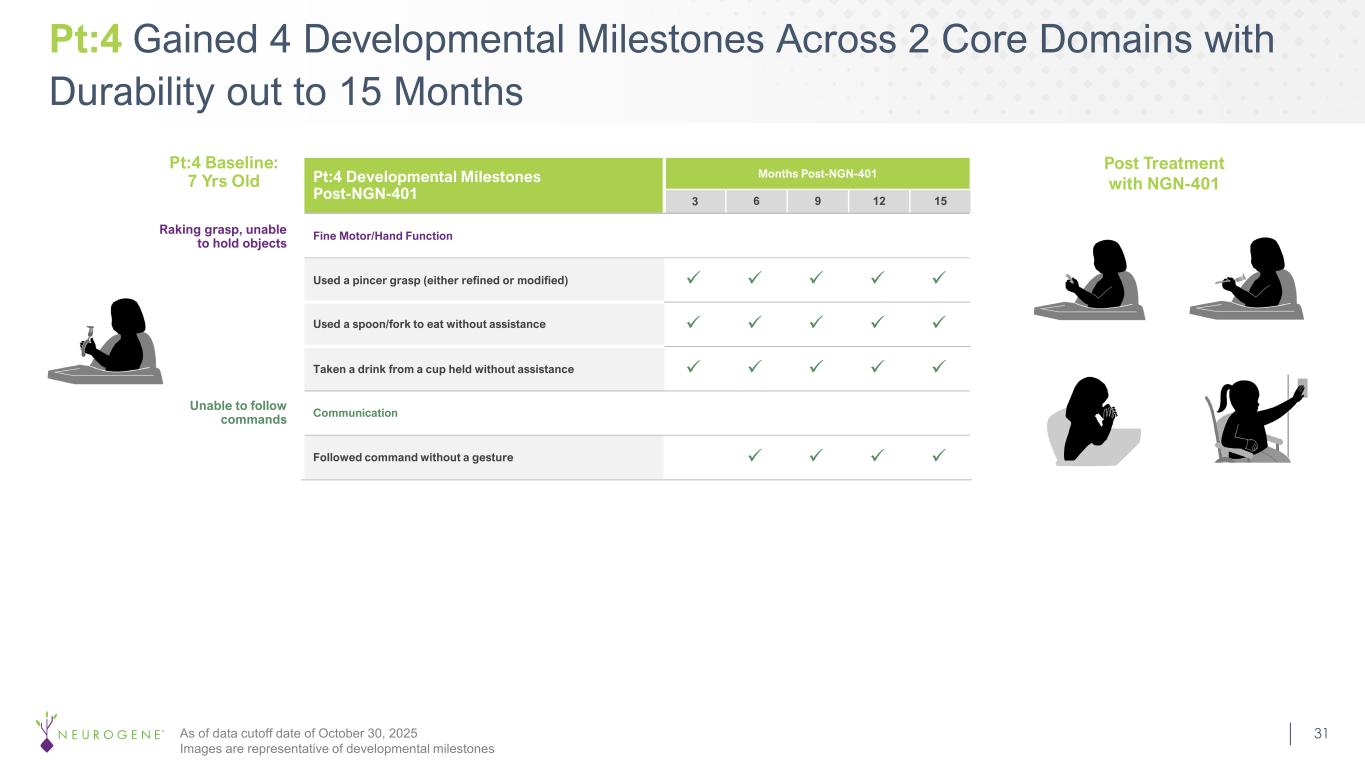The image size is (1365, 768).
Task: Click the followed command checkmark at month 12
Action: (x=877, y=457)
